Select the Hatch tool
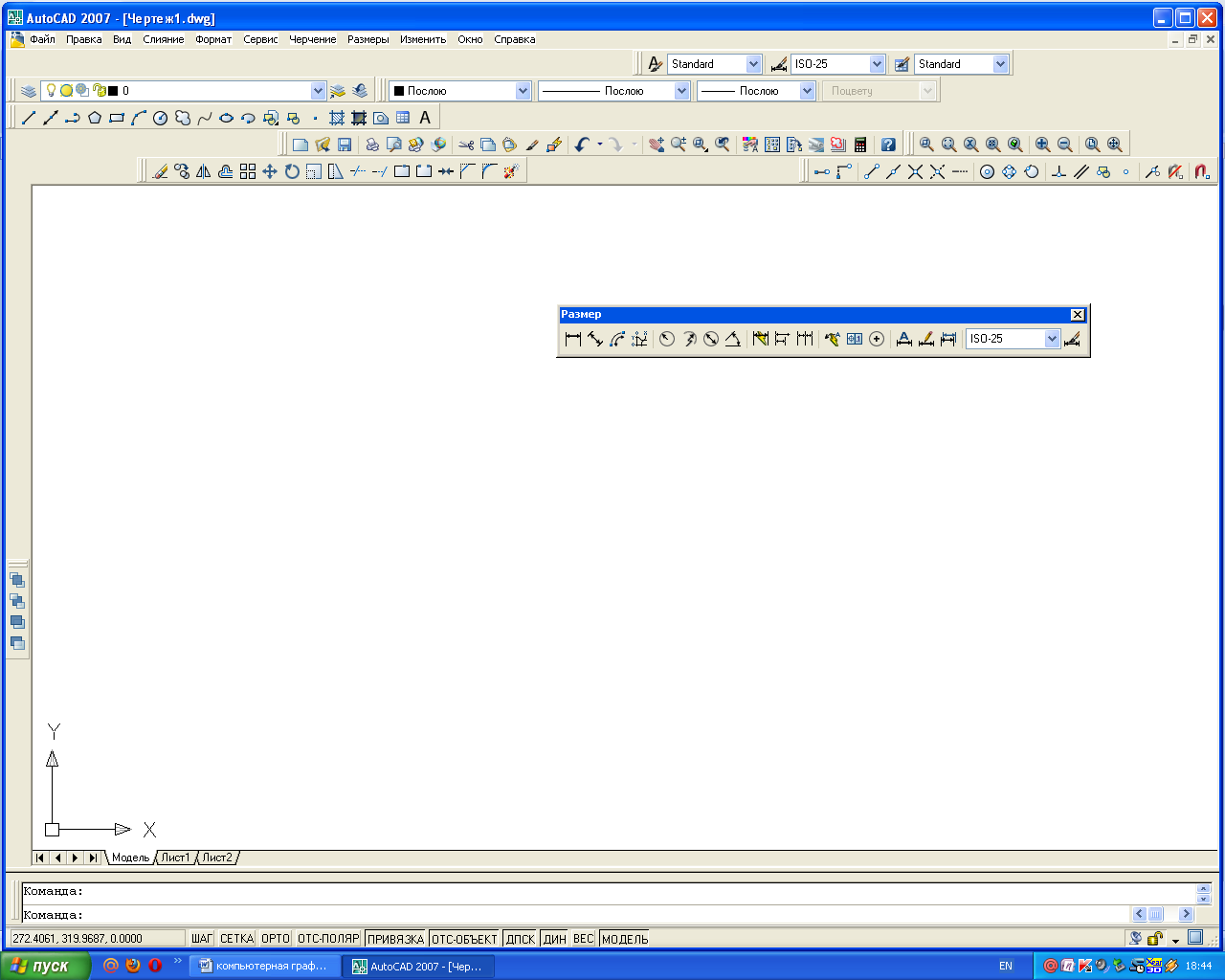Image resolution: width=1225 pixels, height=980 pixels. click(337, 118)
